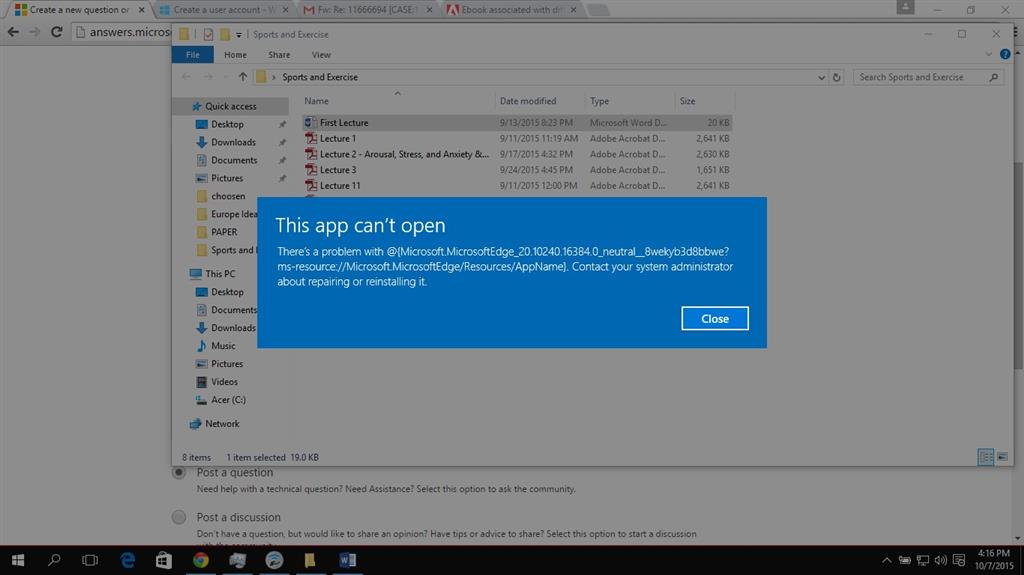Viewport: 1024px width, 575px height.
Task: Reload the page in Chrome
Action: 56,31
